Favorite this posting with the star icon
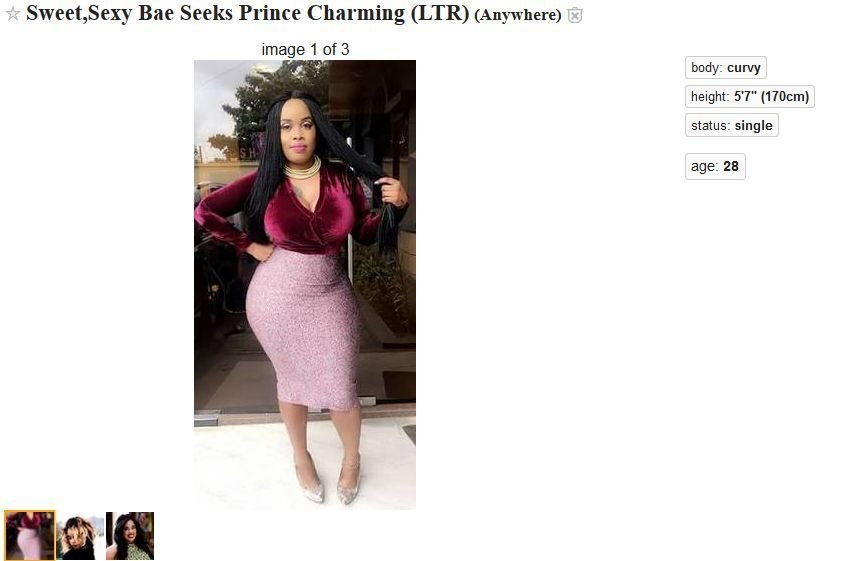This screenshot has width=847, height=561. click(13, 14)
